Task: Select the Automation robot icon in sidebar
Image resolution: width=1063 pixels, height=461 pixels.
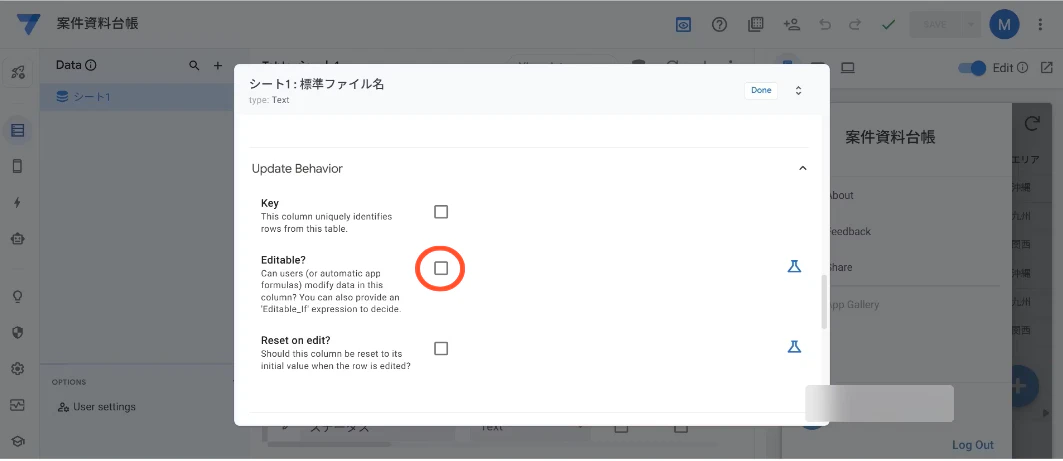Action: [18, 239]
